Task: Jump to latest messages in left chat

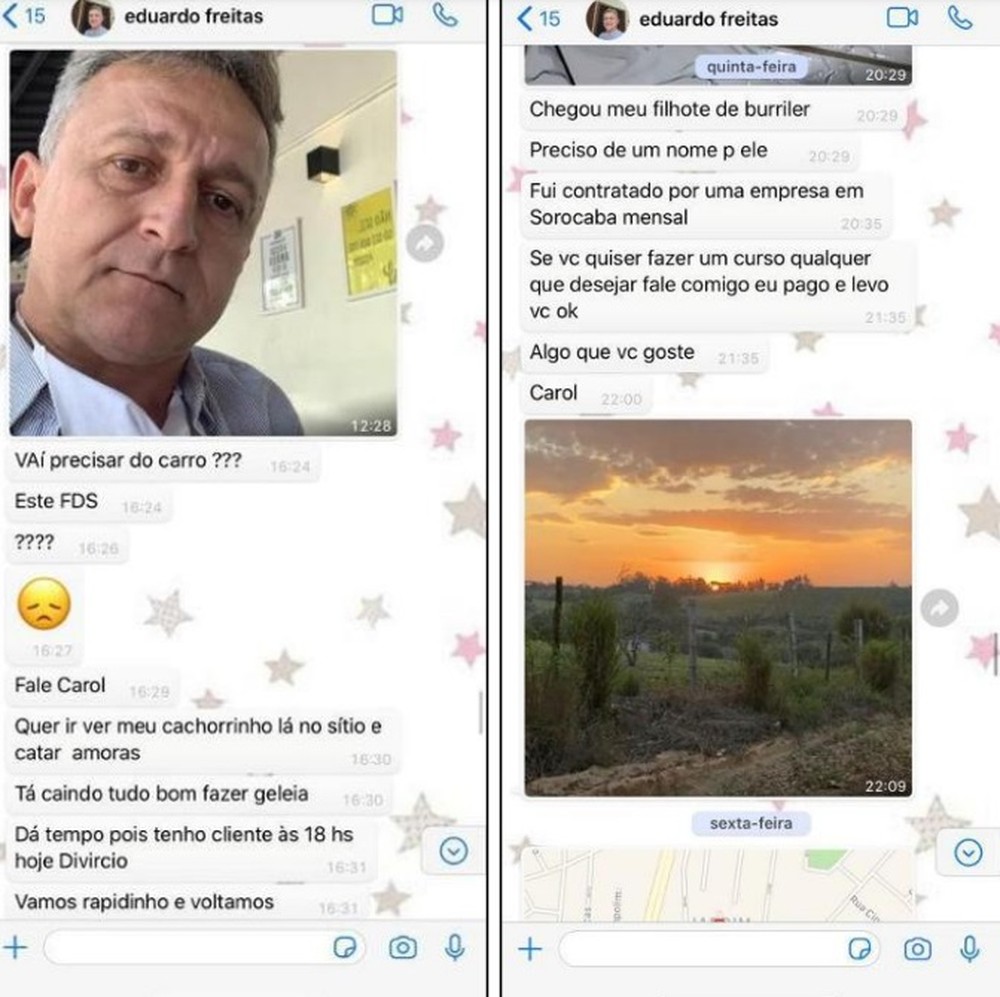Action: (453, 851)
